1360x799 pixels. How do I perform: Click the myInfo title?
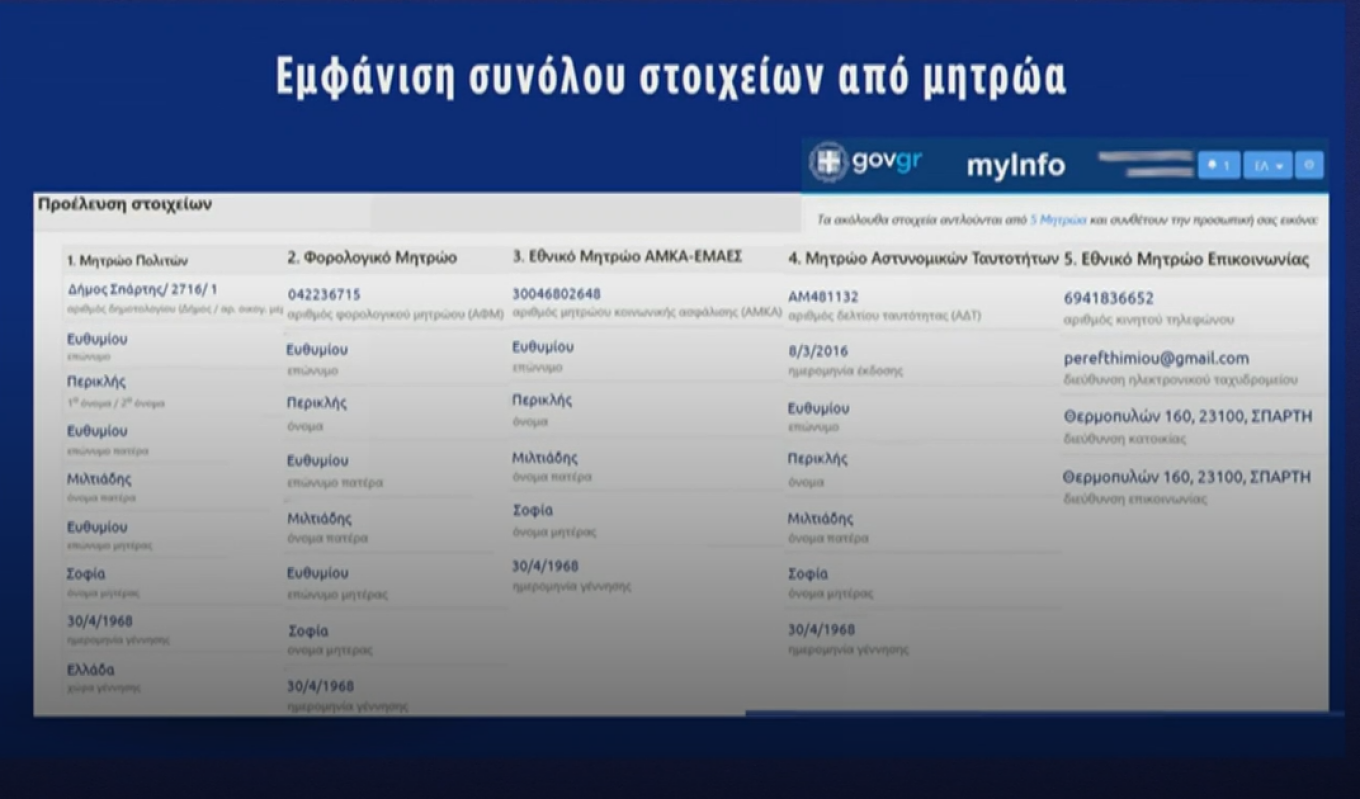1015,165
